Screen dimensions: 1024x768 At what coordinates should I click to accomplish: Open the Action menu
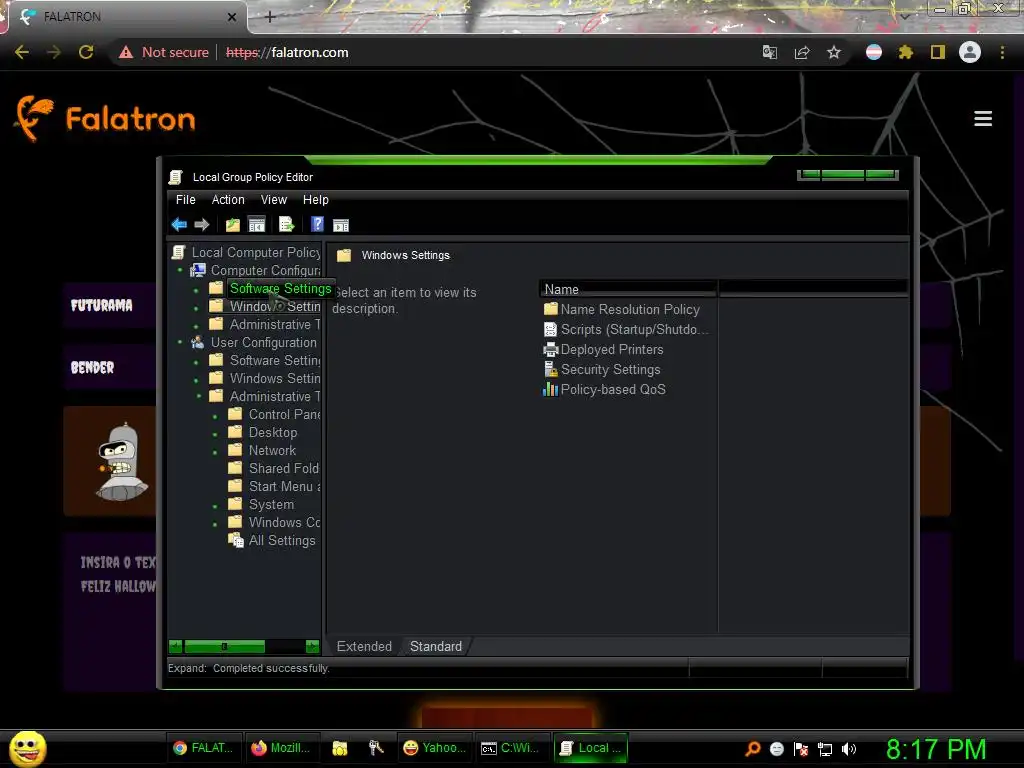point(228,200)
